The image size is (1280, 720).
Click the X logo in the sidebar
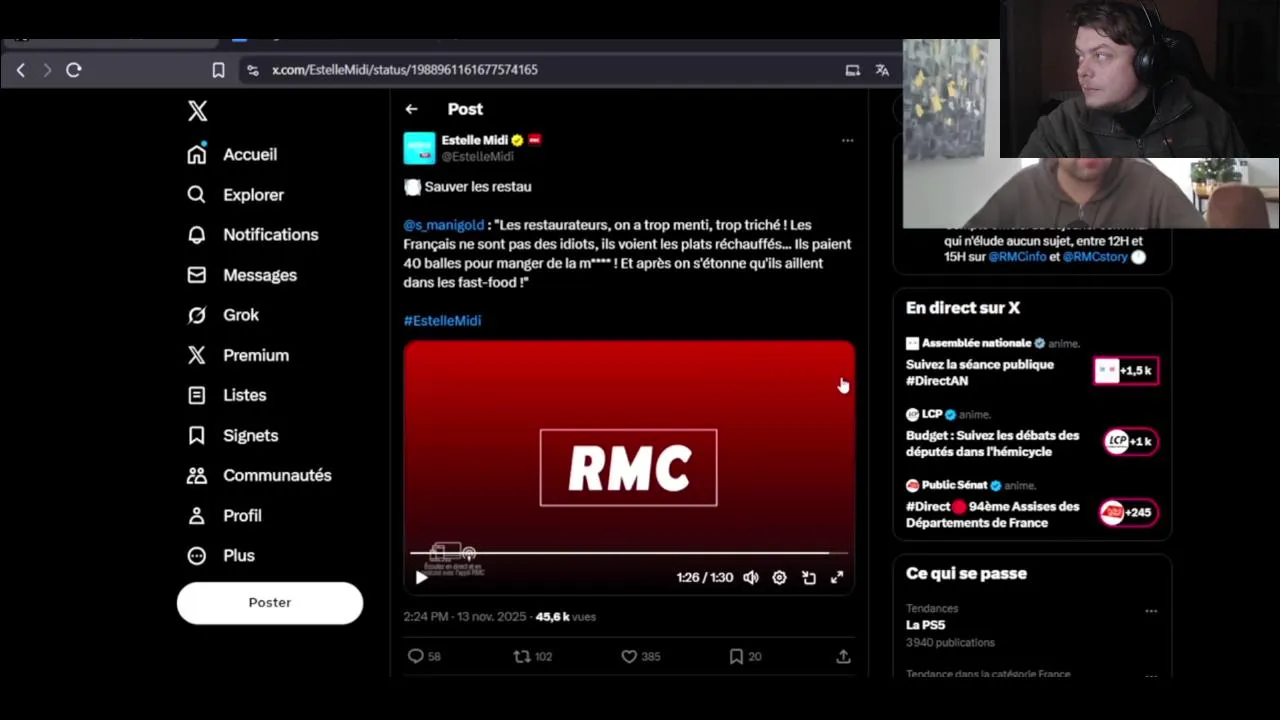coord(198,111)
